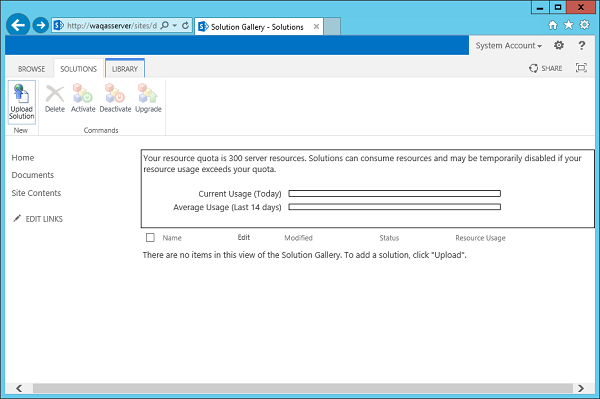Sort by the Name column header

(172, 238)
